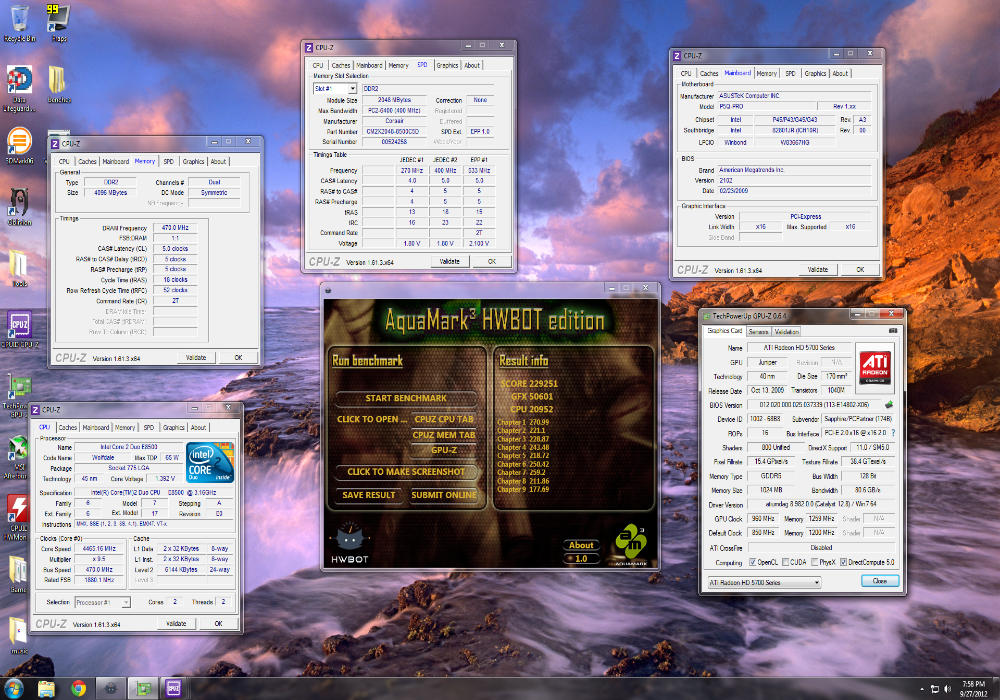Launch the Oblivion game shortcut
The height and width of the screenshot is (700, 1000).
coord(19,207)
